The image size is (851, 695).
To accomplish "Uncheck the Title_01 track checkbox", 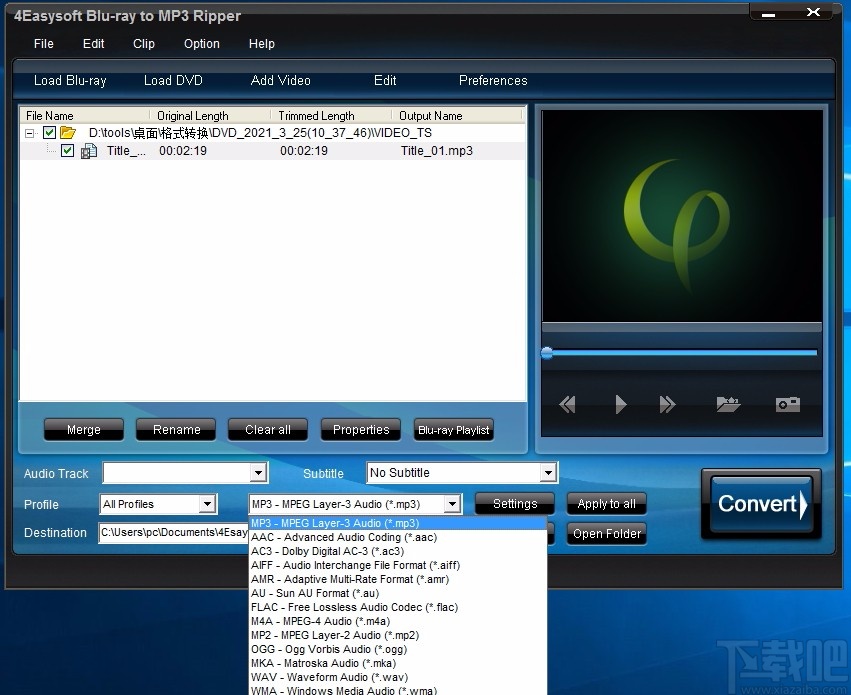I will (x=67, y=150).
